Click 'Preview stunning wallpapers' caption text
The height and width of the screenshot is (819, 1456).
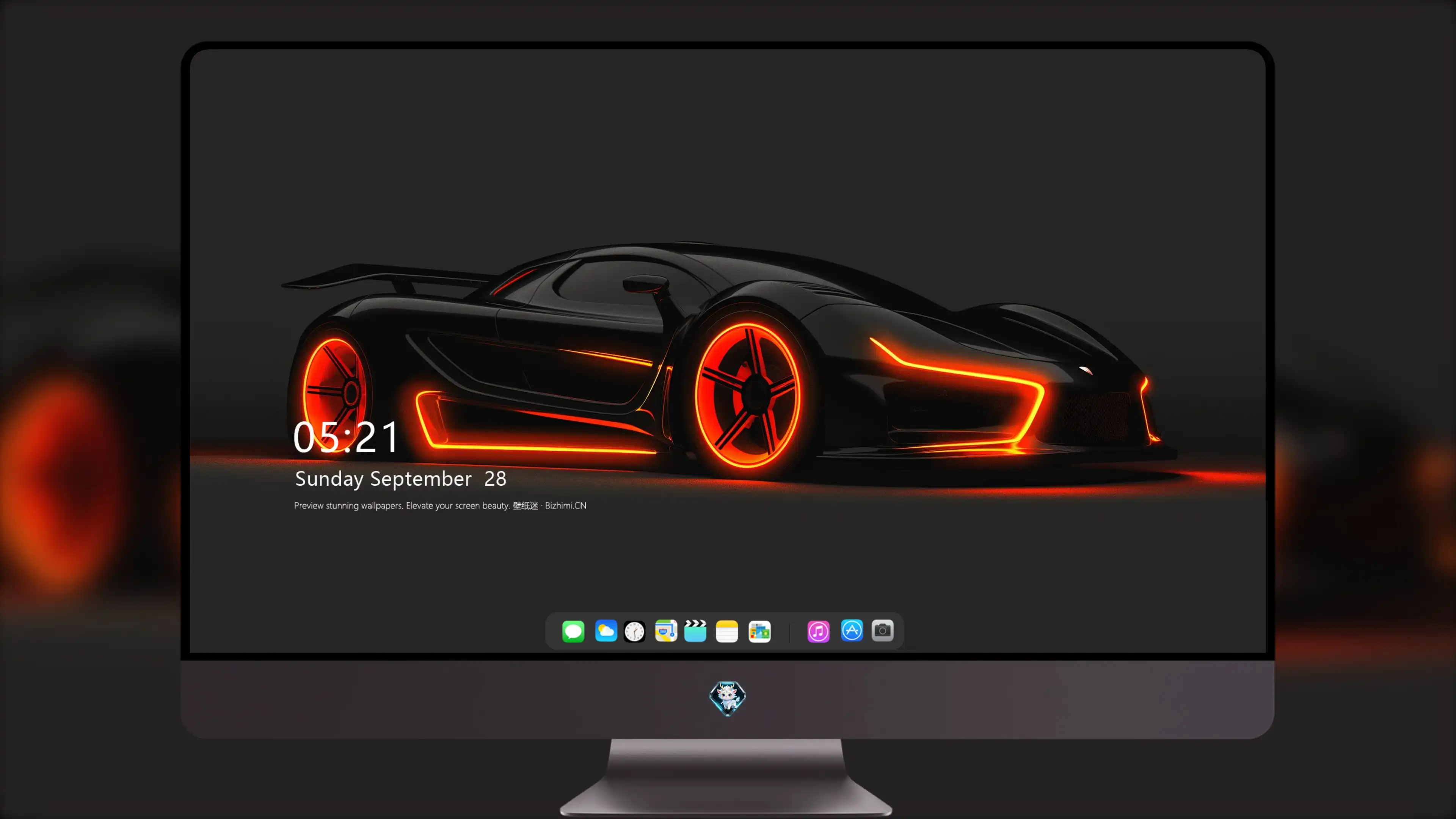tap(348, 506)
